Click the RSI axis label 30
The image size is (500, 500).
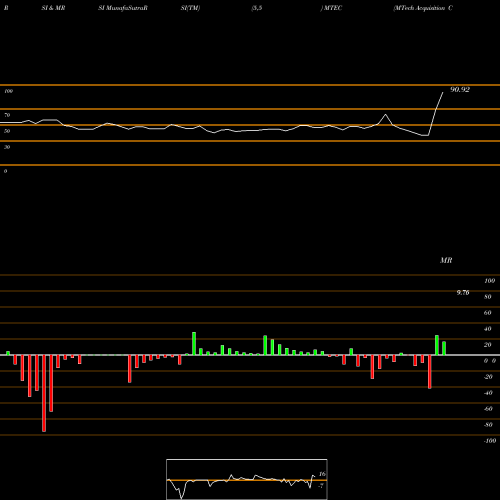click(7, 147)
